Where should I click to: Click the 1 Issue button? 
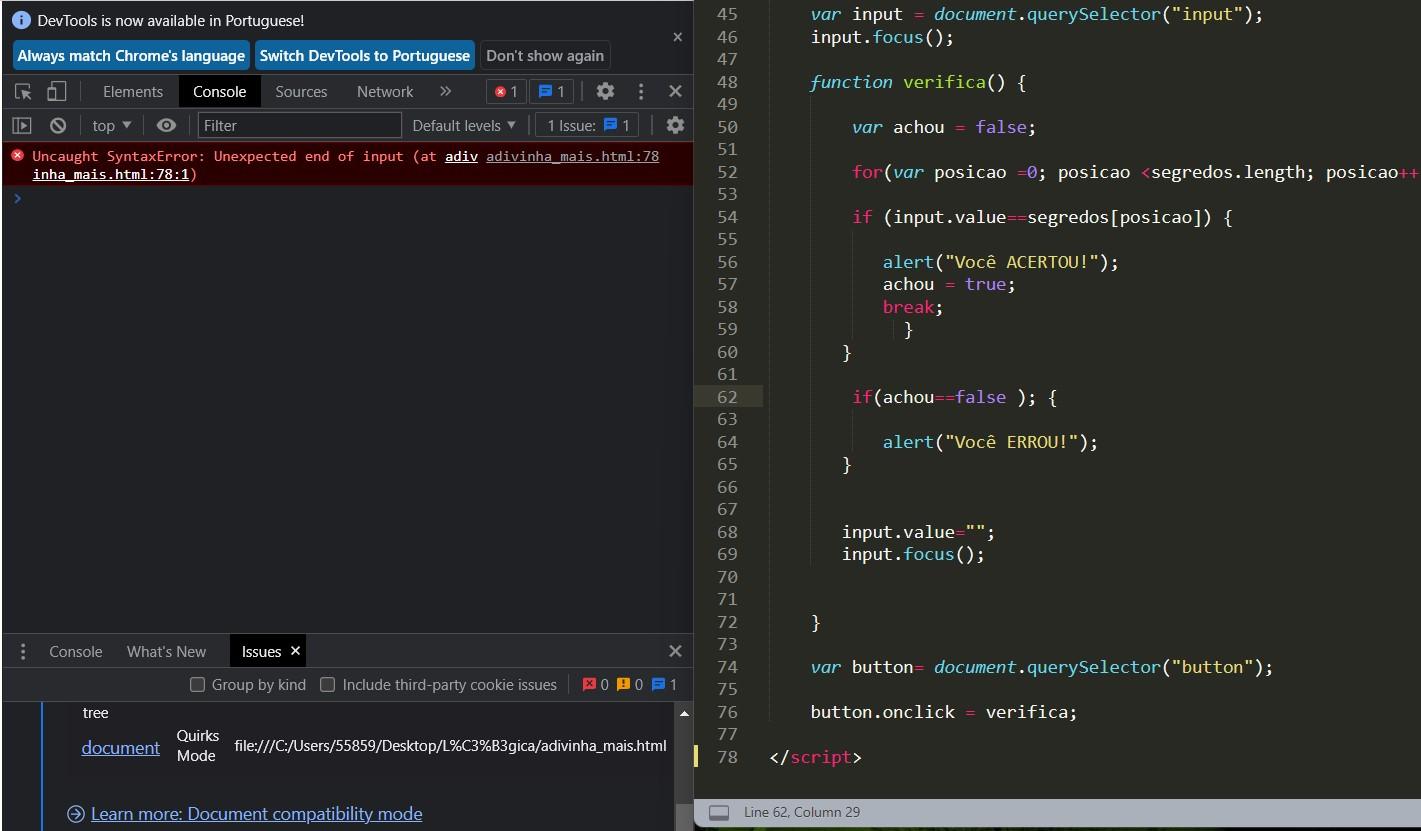587,125
